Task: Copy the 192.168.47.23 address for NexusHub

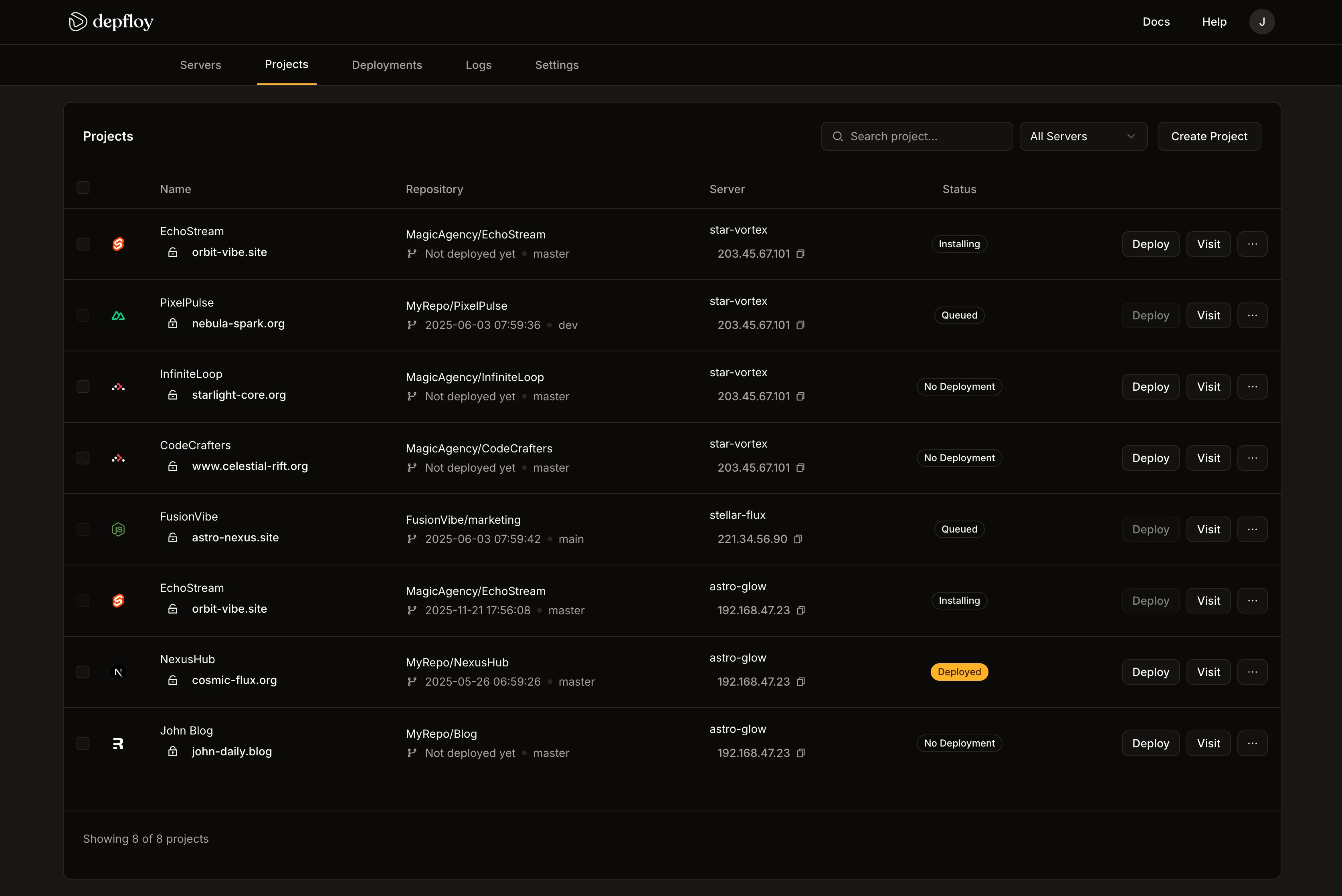Action: pos(800,681)
